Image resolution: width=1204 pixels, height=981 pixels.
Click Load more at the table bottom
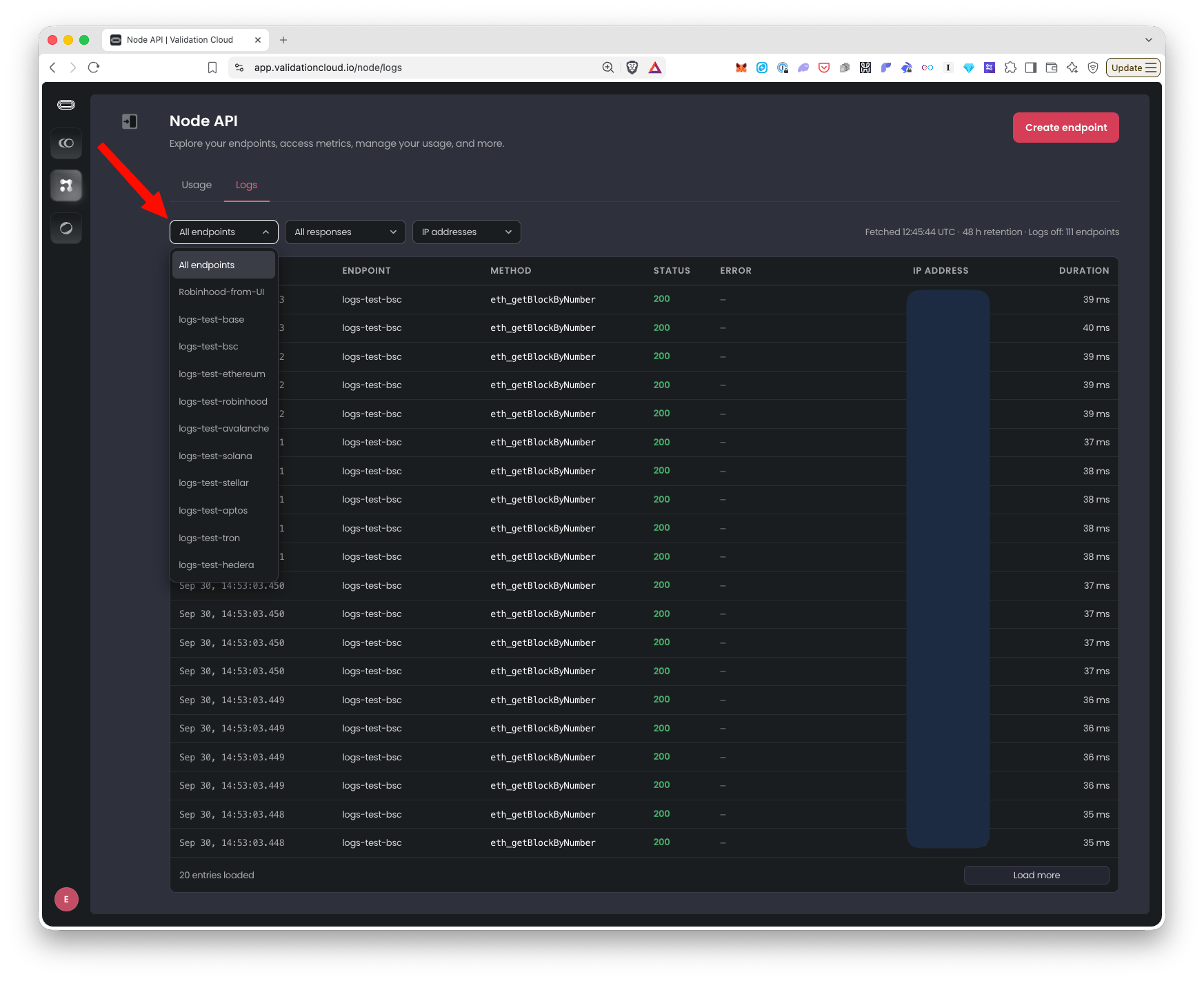1036,876
